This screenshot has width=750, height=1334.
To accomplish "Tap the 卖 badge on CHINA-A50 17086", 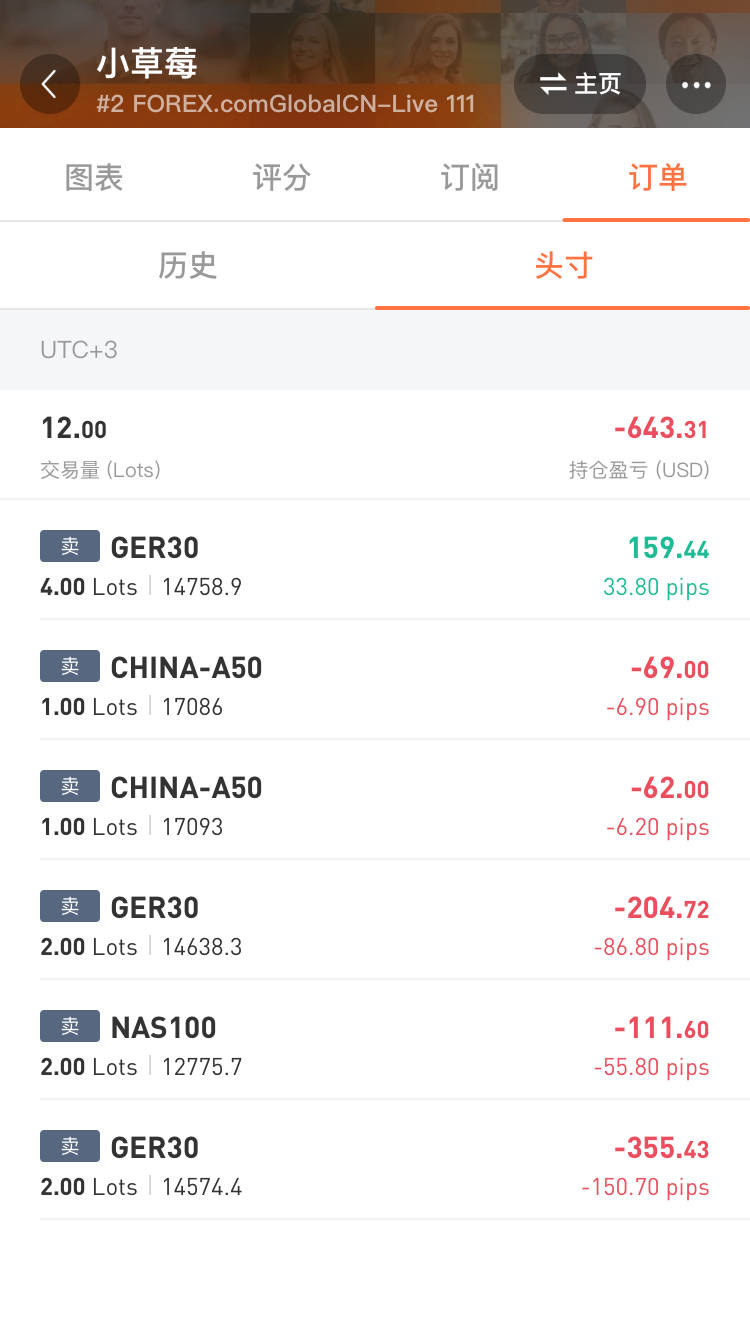I will (70, 666).
